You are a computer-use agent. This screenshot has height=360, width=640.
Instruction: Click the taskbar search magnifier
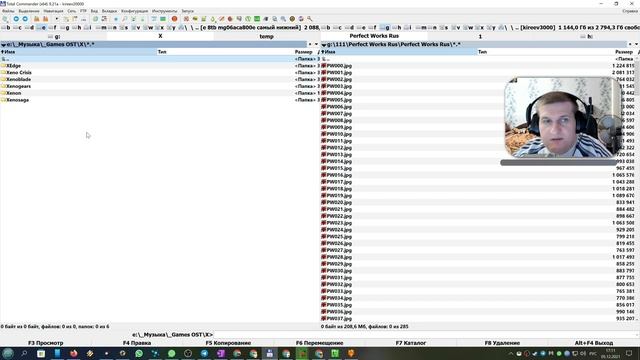click(24, 353)
